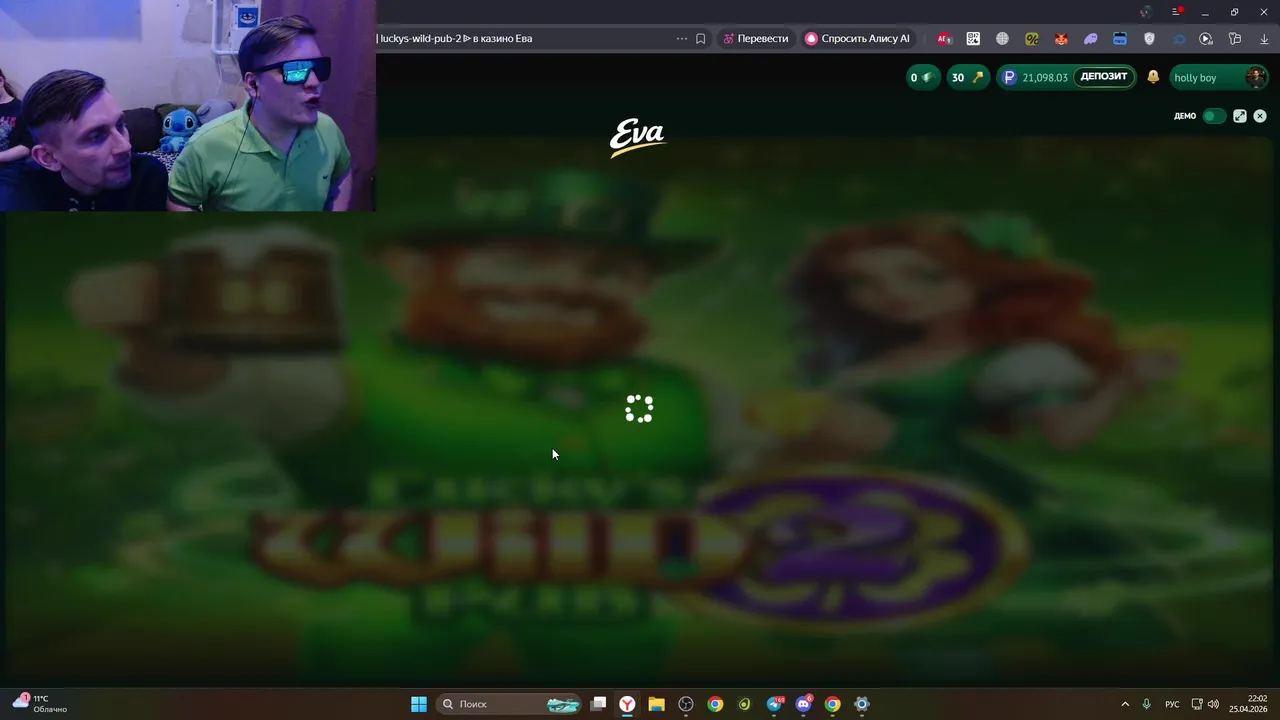Open browser downloads arrow icon
Image resolution: width=1280 pixels, height=720 pixels.
click(x=1264, y=38)
